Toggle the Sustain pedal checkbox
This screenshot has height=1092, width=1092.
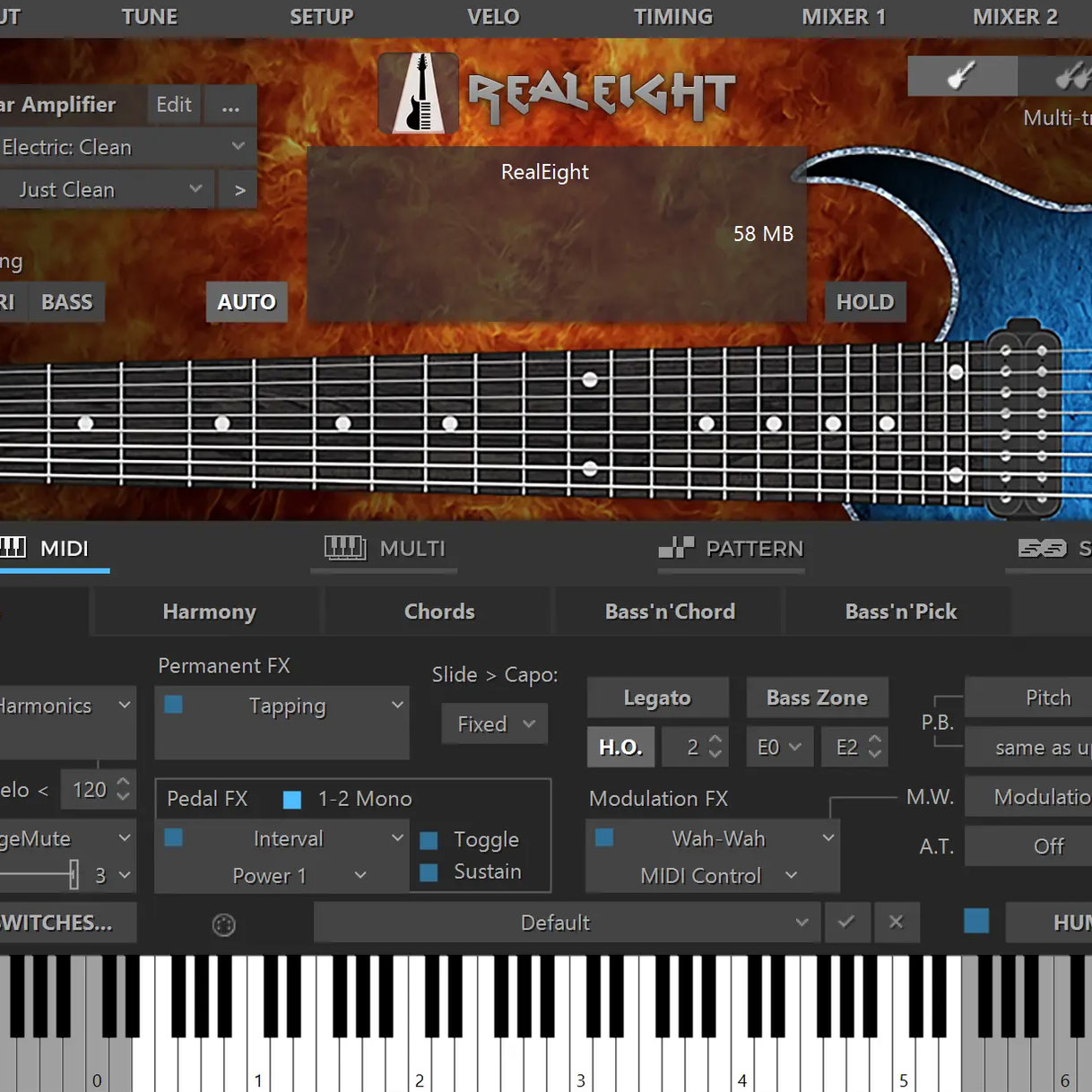(x=429, y=872)
